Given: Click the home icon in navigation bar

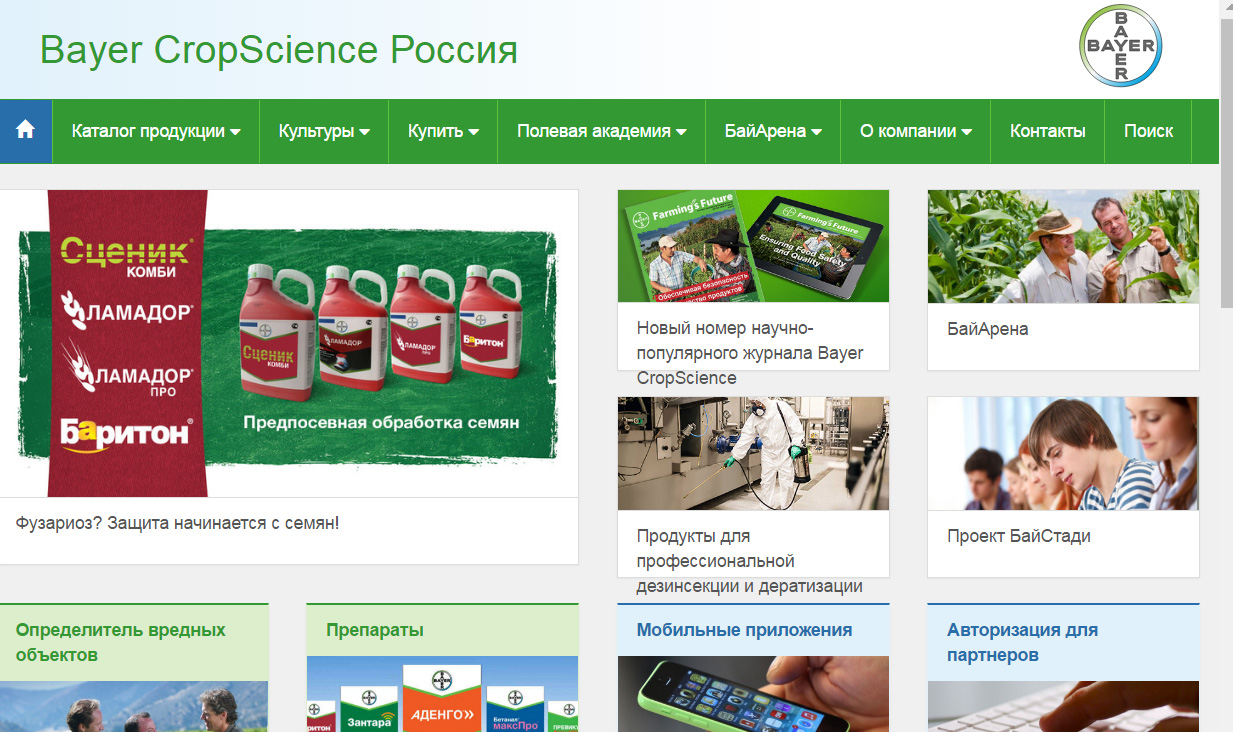Looking at the screenshot, I should (x=25, y=130).
